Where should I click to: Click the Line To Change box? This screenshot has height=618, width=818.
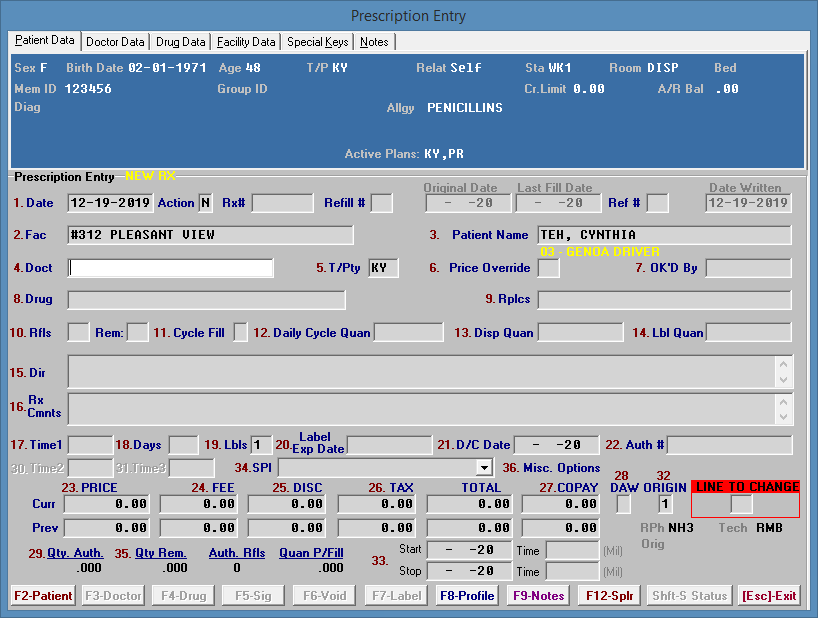[x=741, y=504]
